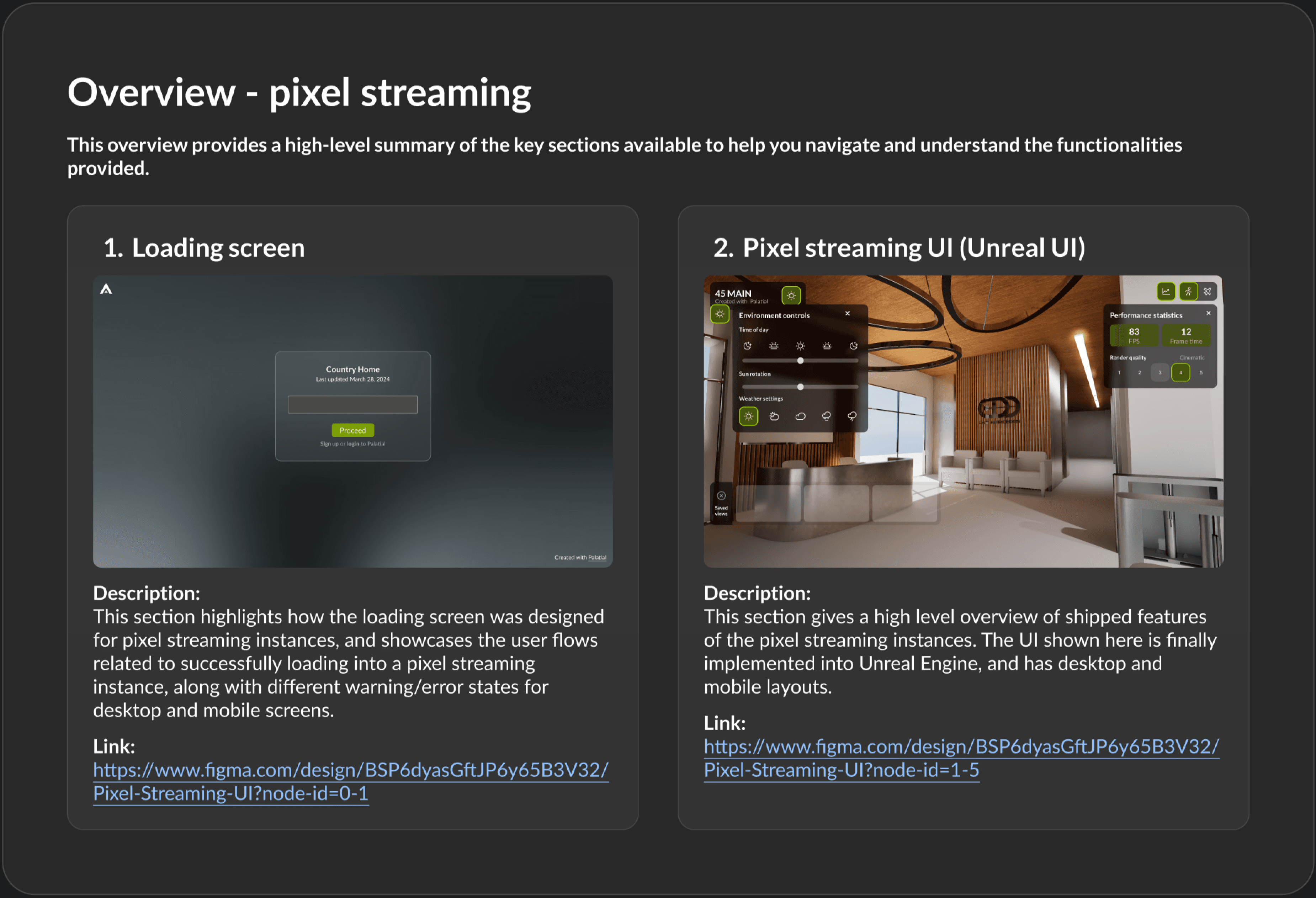The width and height of the screenshot is (1316, 898).
Task: Close the Performance statistics panel
Action: 1209,313
